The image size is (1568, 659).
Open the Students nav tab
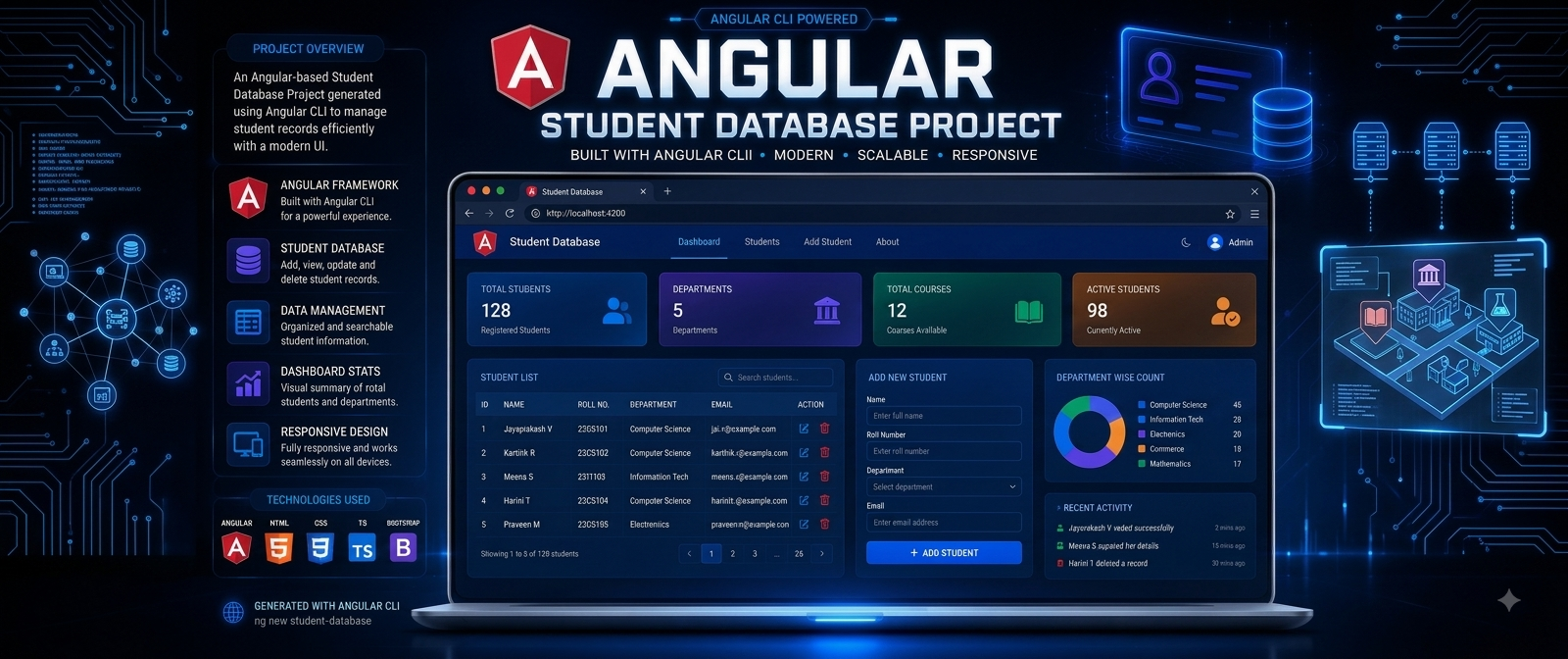tap(761, 242)
